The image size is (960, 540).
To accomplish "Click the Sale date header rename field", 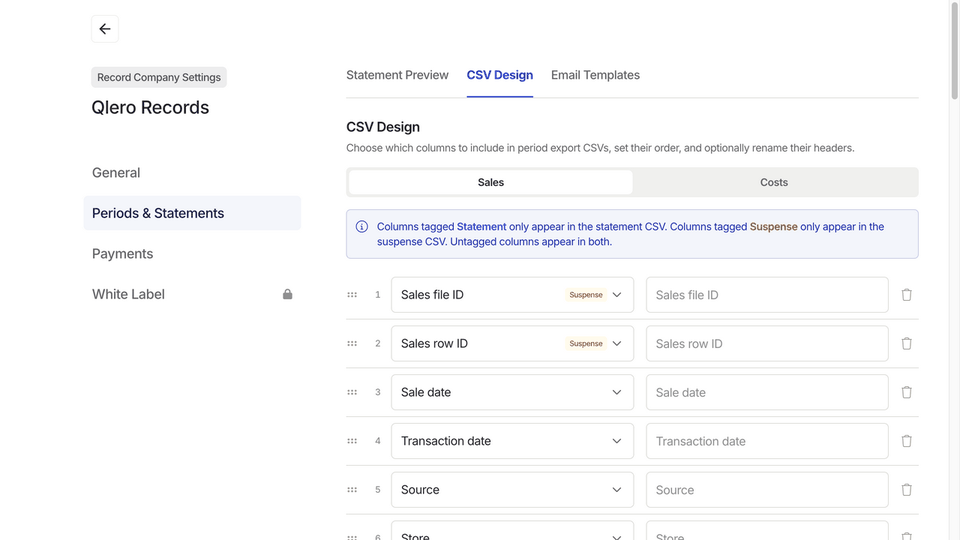I will [x=767, y=392].
